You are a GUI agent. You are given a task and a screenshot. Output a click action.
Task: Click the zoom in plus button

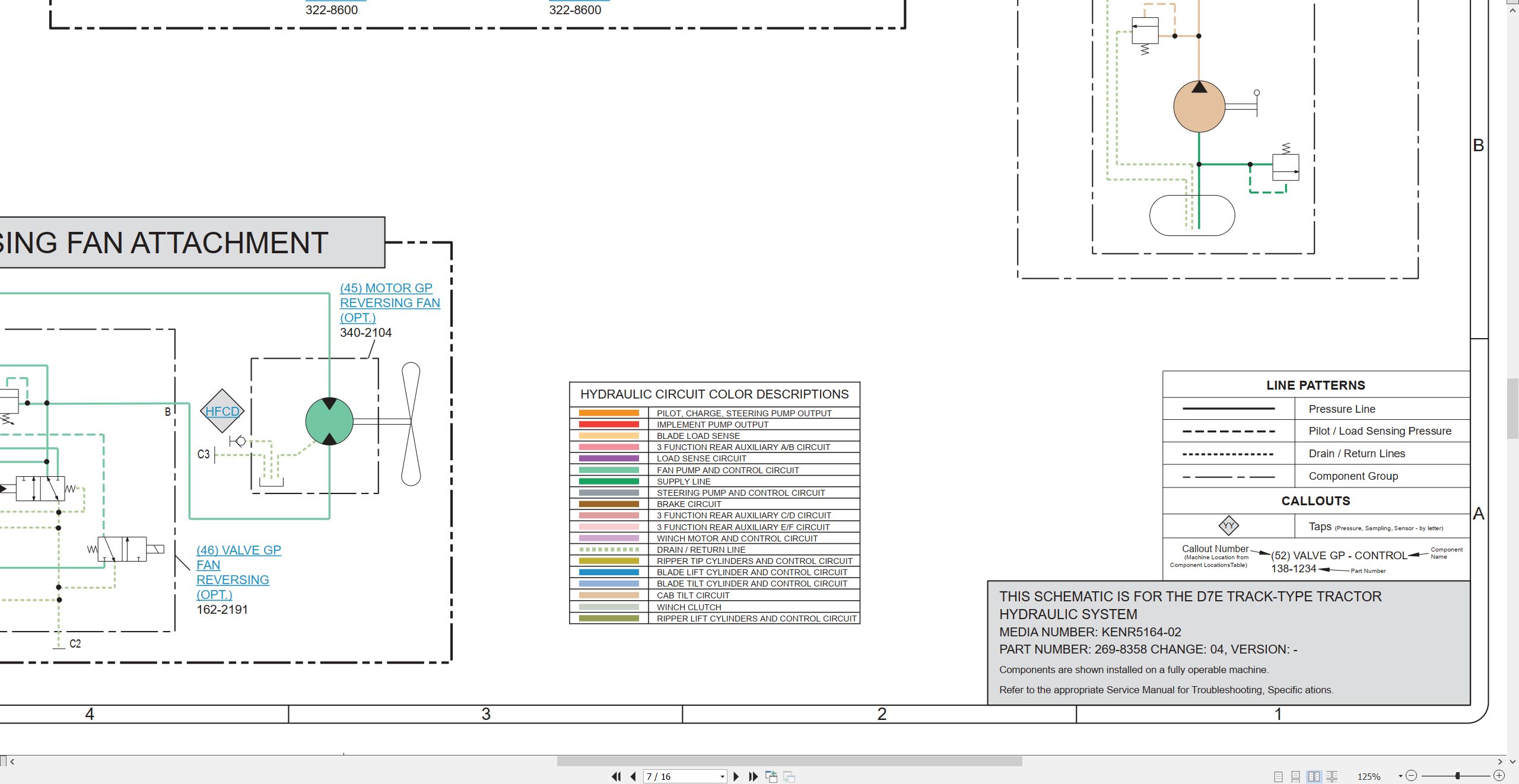(1499, 776)
